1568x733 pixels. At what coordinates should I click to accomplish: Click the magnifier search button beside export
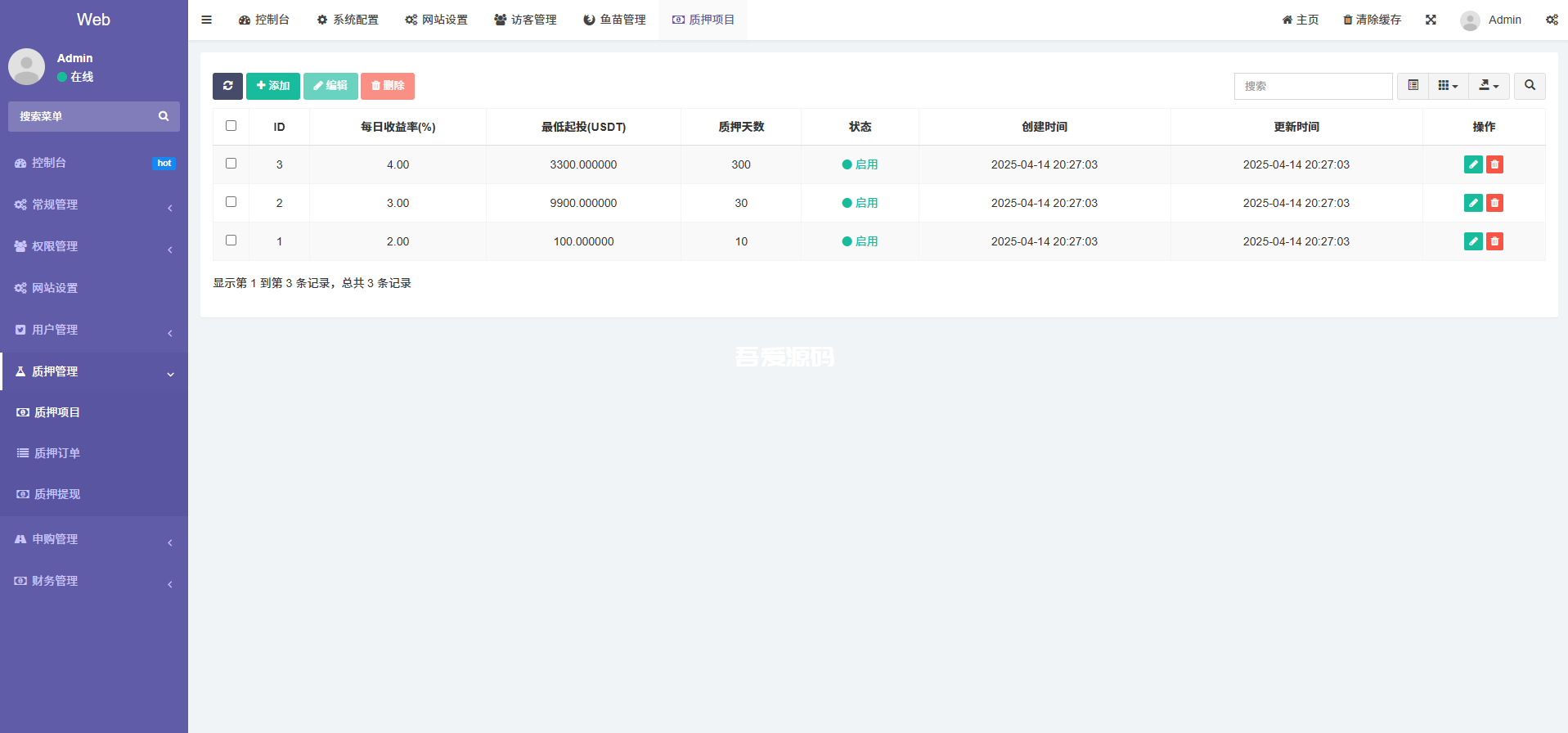coord(1529,86)
